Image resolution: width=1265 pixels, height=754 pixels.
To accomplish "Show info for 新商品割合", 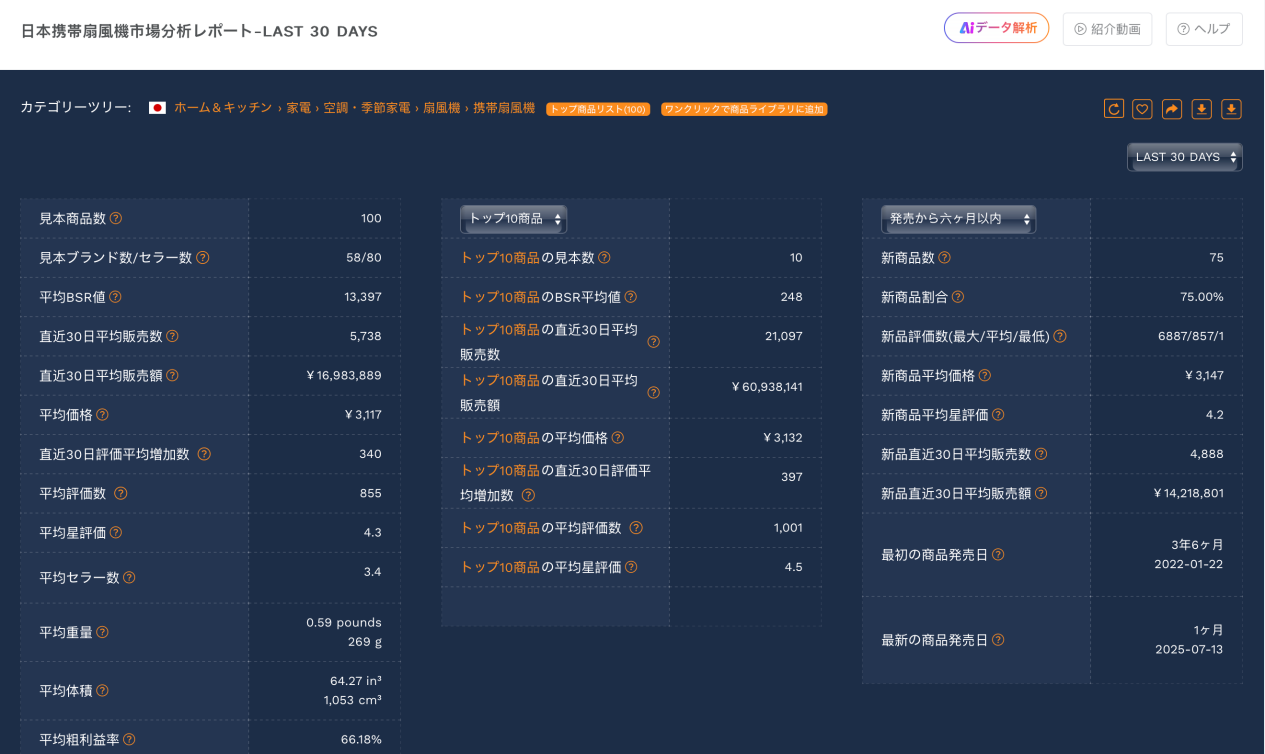I will coord(958,297).
